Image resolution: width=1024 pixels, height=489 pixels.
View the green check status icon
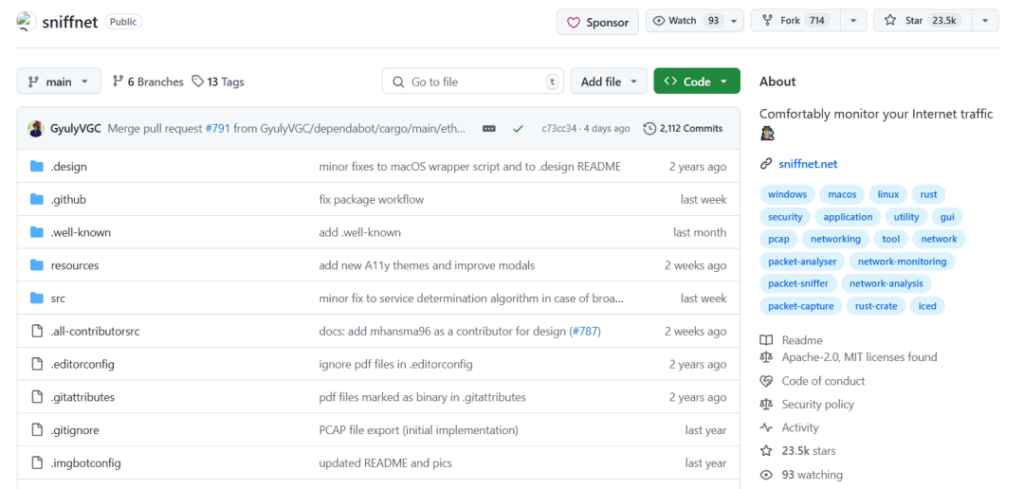518,129
